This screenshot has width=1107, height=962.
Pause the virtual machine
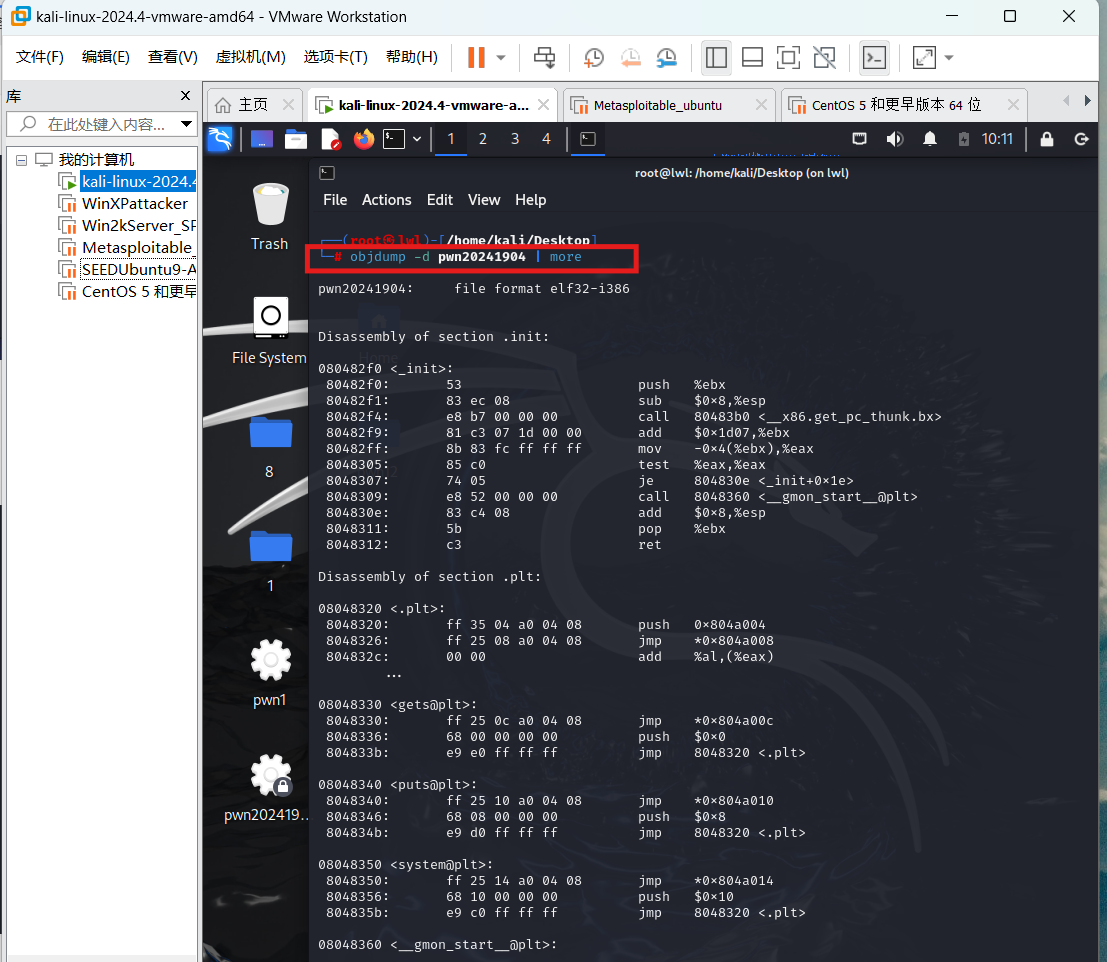477,58
